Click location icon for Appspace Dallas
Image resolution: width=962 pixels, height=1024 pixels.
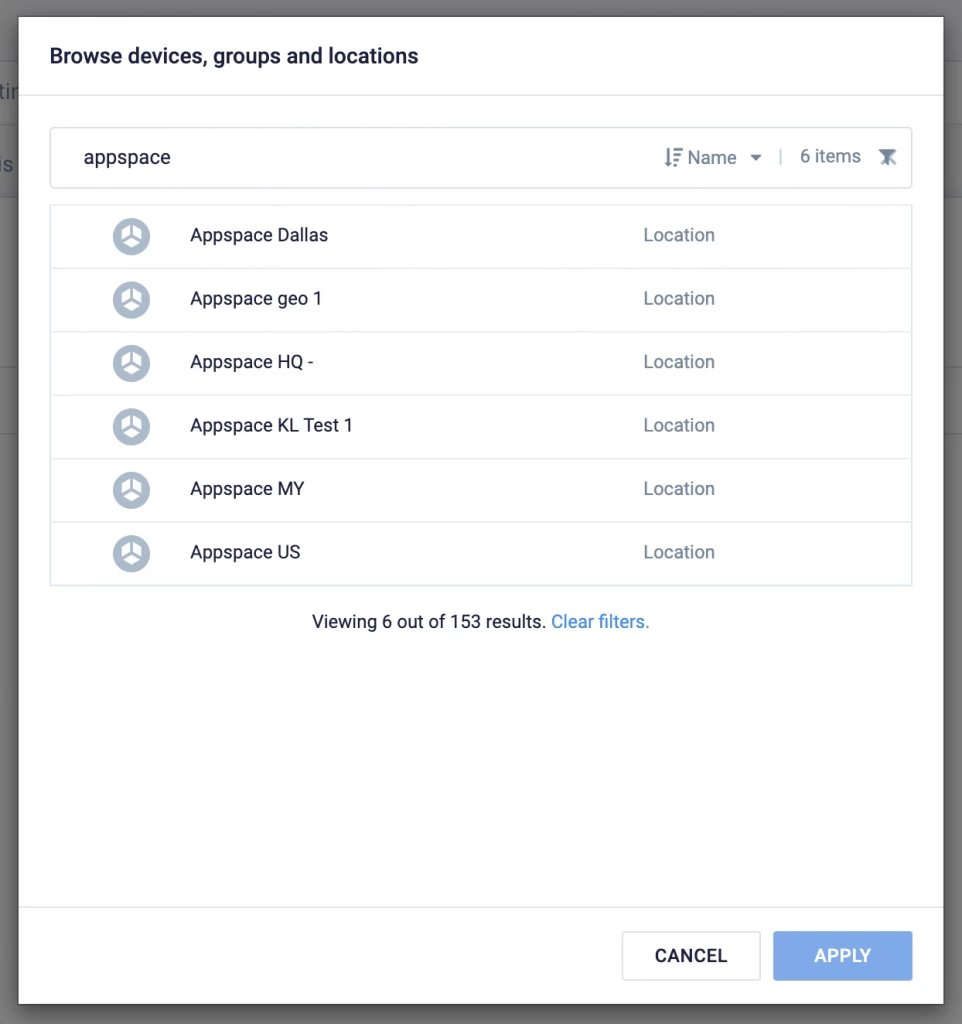click(131, 236)
